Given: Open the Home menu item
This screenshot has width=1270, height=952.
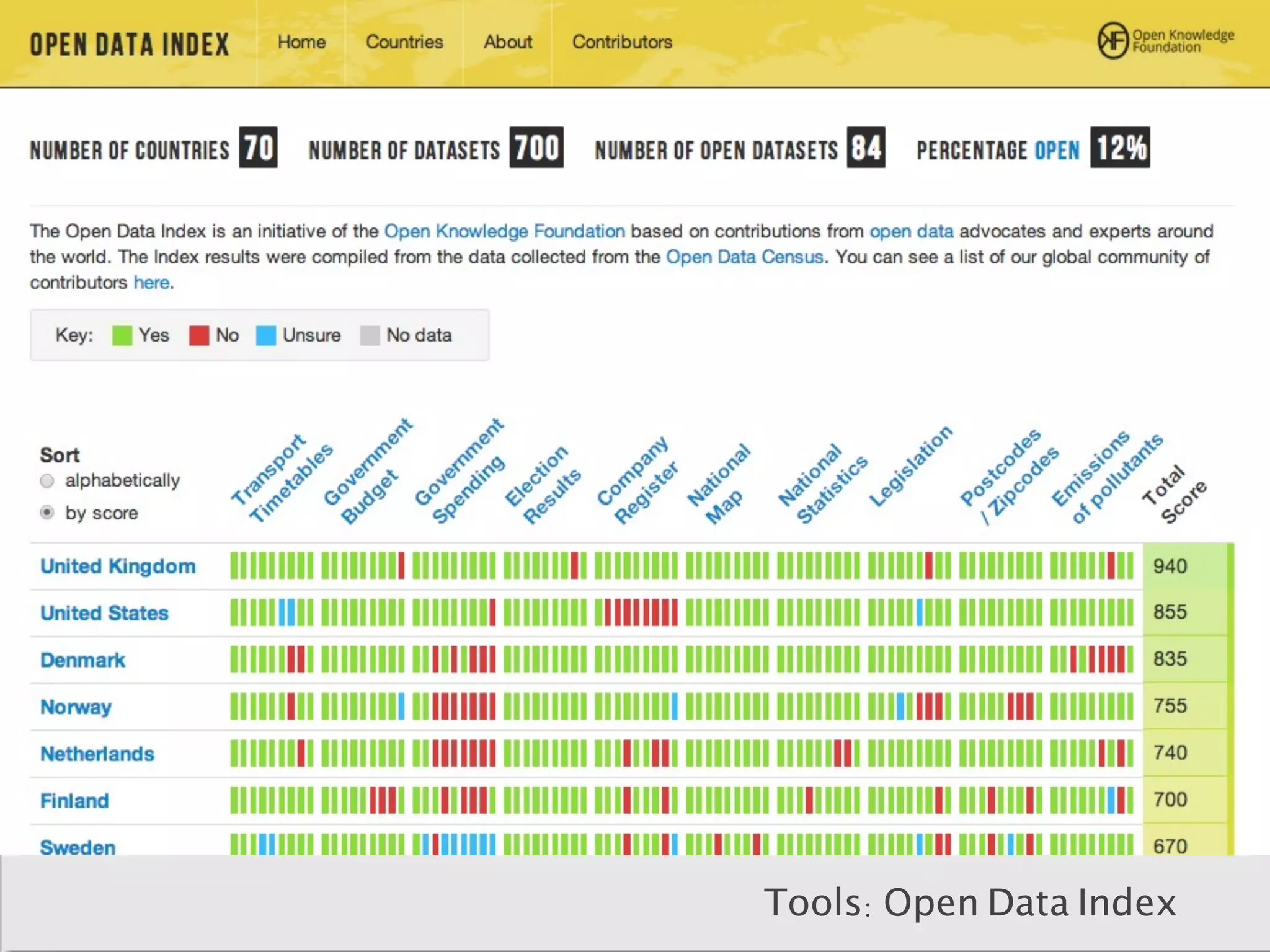Looking at the screenshot, I should tap(301, 42).
